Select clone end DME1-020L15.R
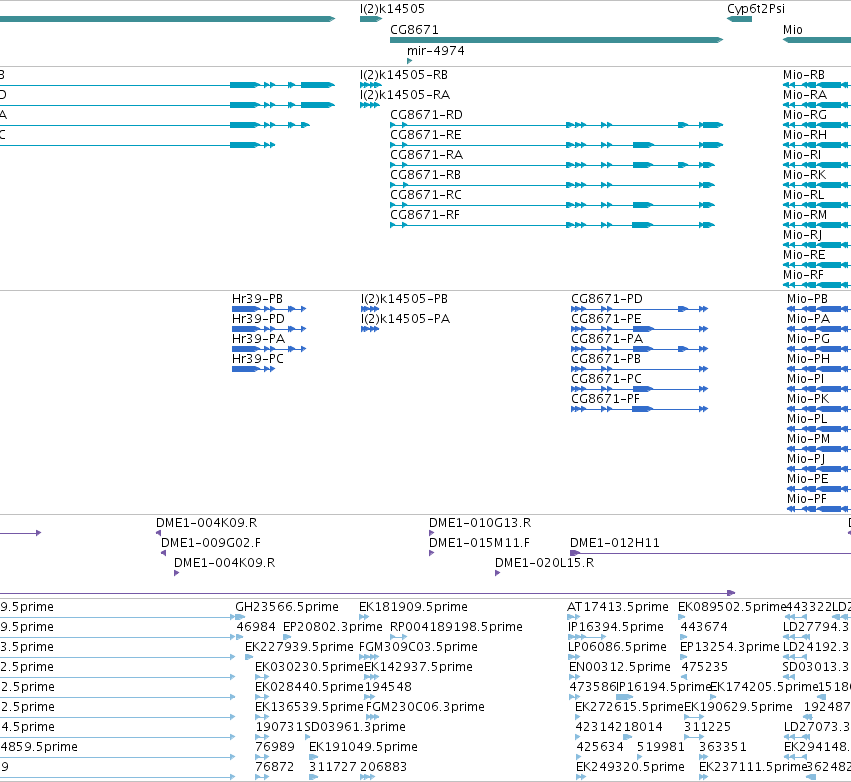Image resolution: width=851 pixels, height=782 pixels. coord(544,563)
